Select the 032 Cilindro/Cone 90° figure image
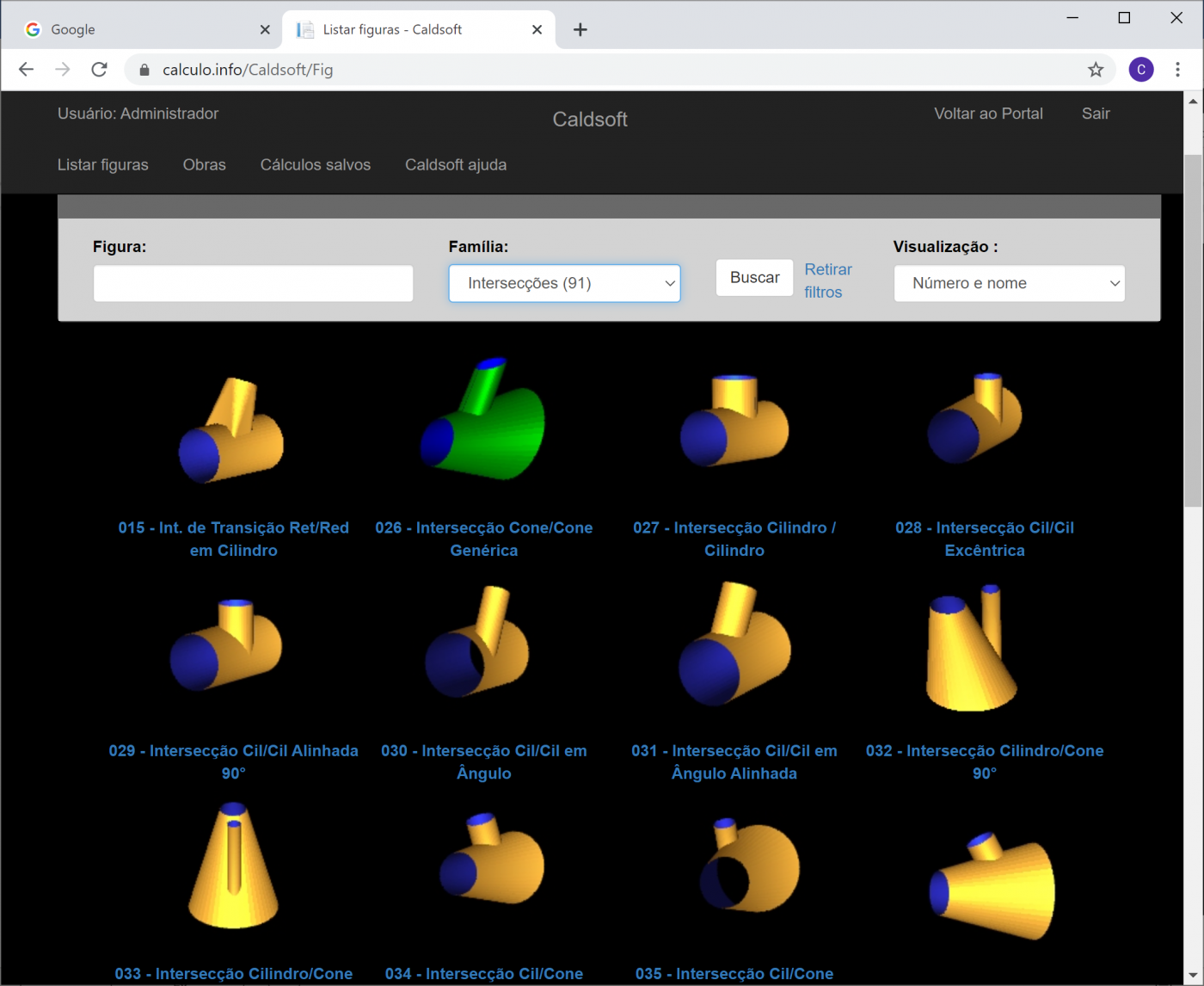The image size is (1204, 986). point(972,648)
